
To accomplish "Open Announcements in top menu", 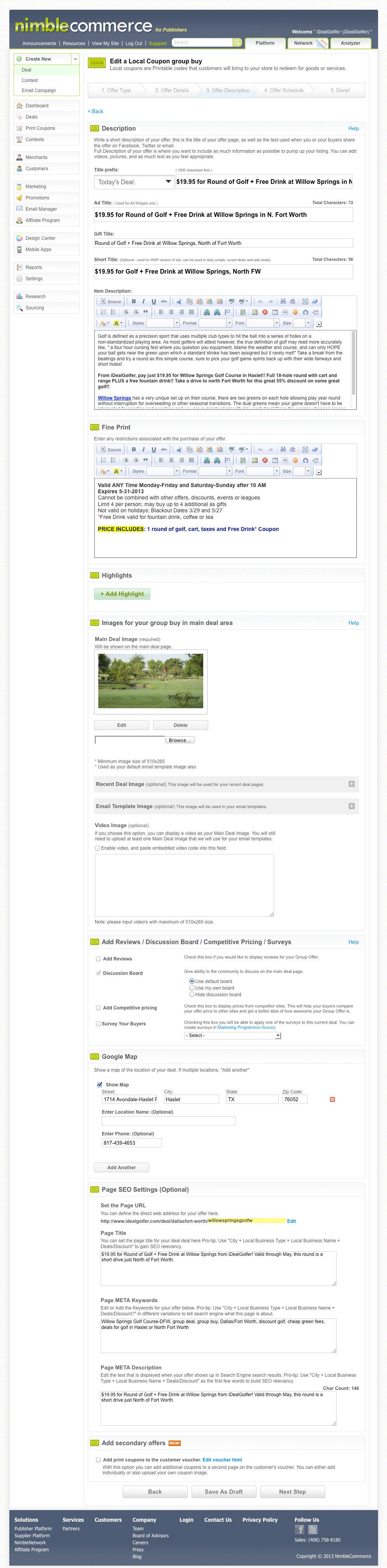I will [x=39, y=44].
